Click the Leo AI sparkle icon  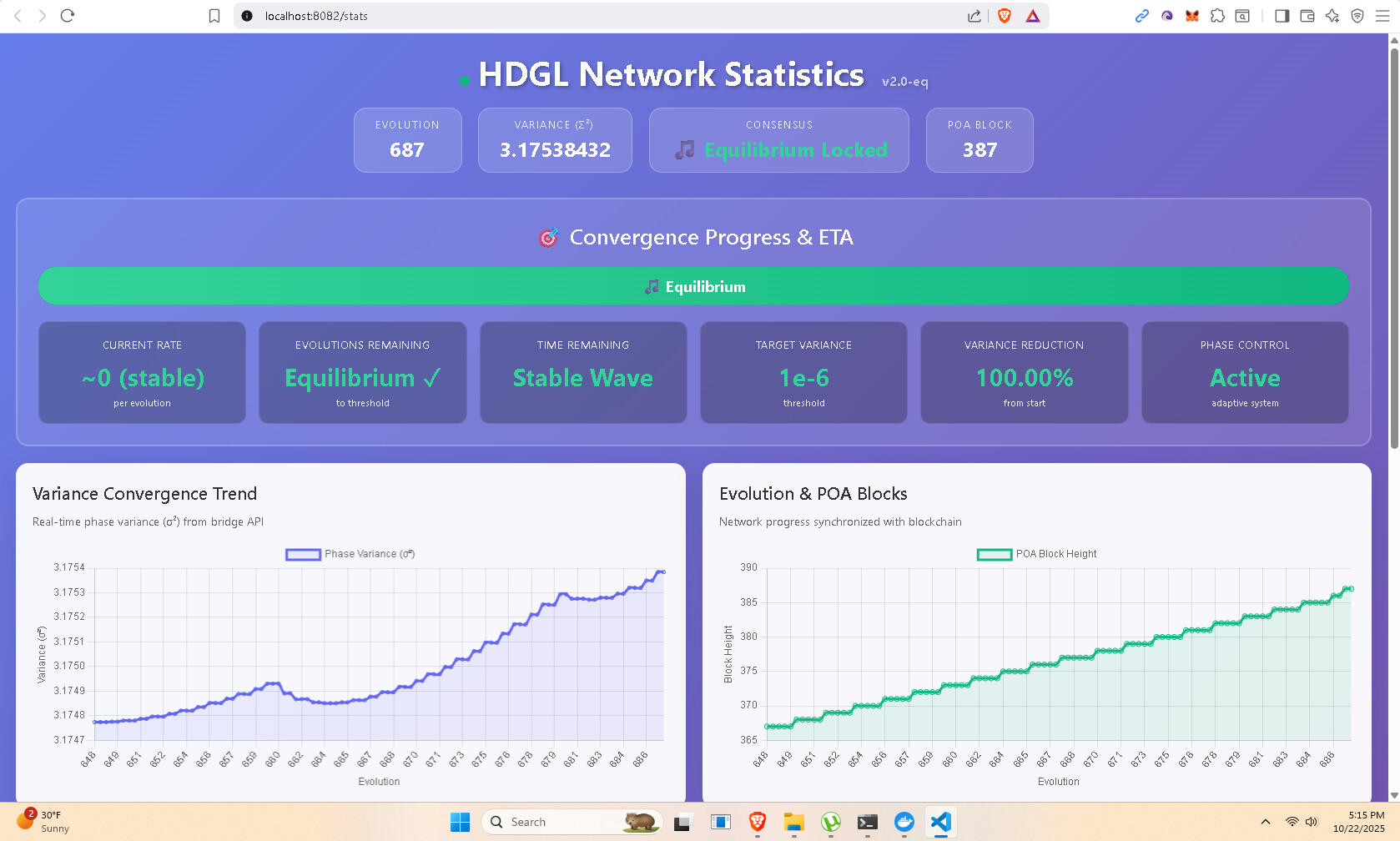point(1332,16)
